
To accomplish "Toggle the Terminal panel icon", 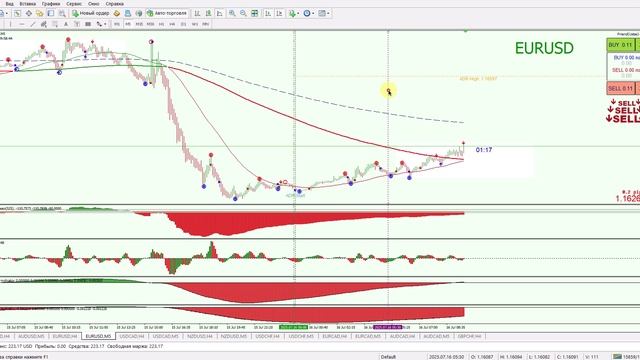I will 51,13.
